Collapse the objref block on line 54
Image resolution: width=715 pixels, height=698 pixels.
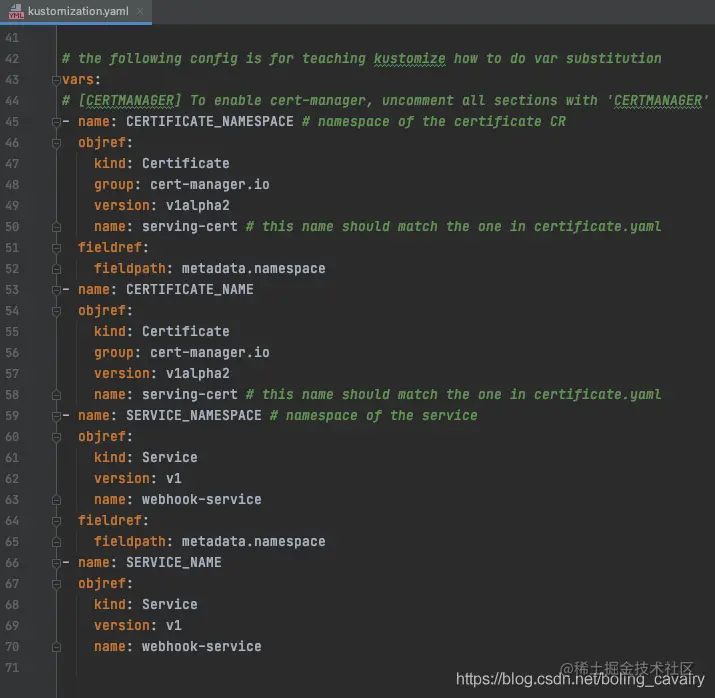click(56, 311)
